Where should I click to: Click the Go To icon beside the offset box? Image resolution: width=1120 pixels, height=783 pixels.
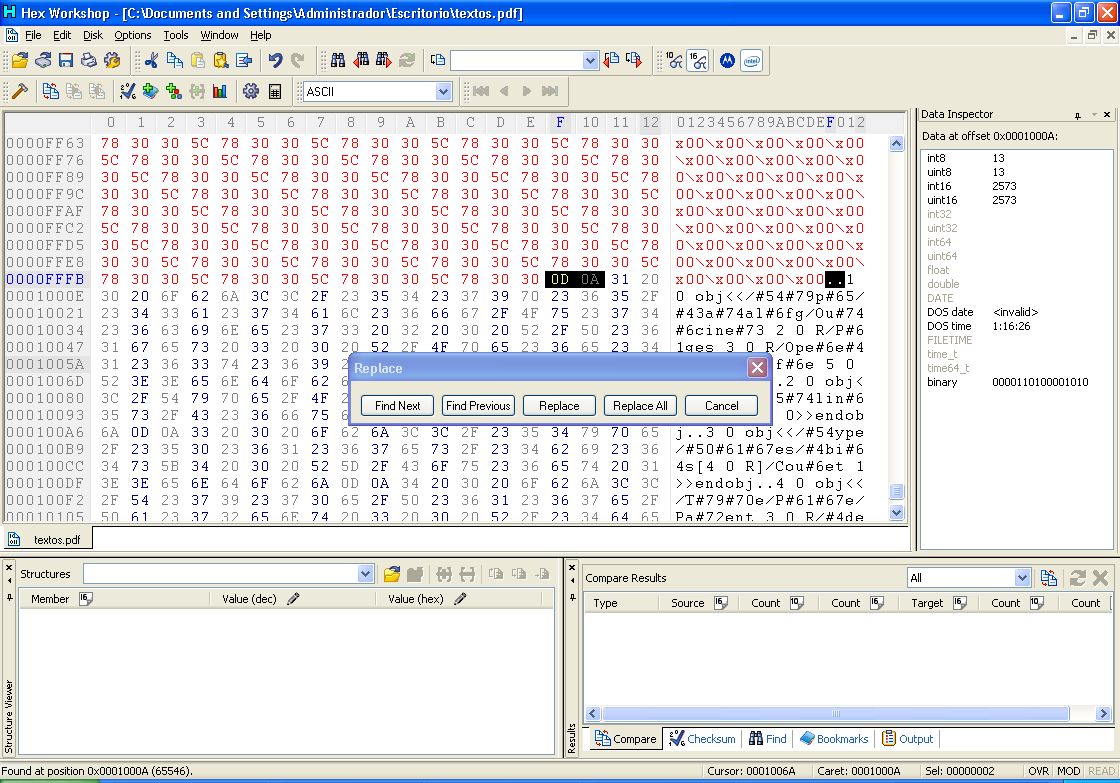click(438, 61)
